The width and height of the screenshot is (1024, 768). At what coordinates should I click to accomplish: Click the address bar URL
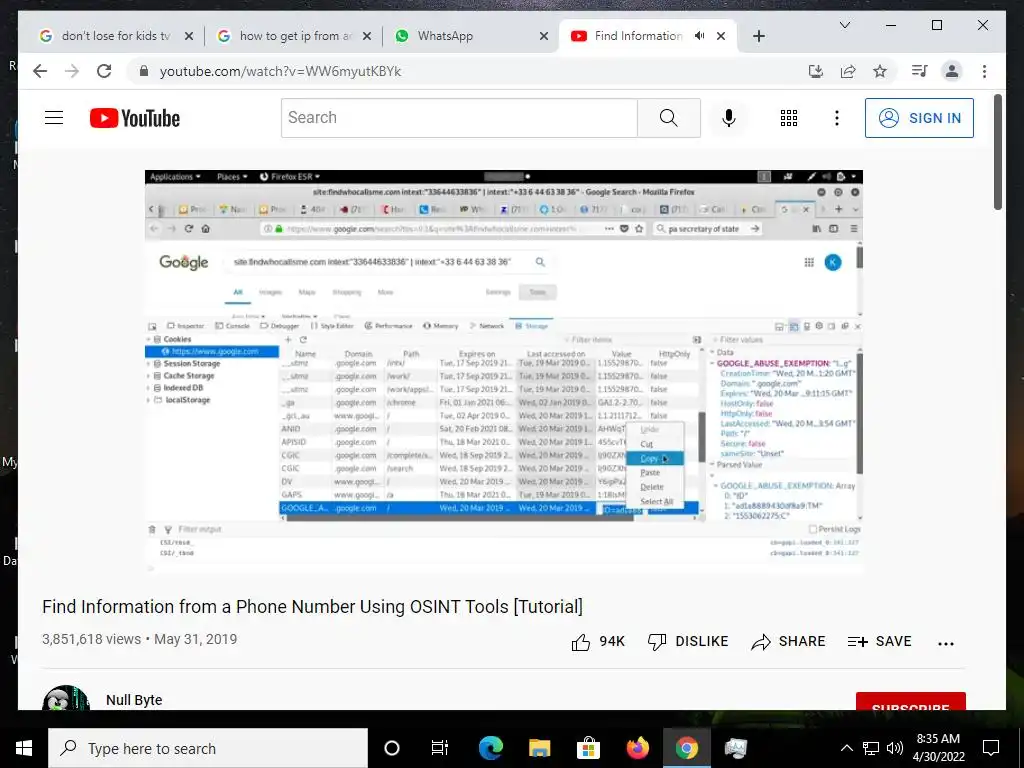click(280, 71)
